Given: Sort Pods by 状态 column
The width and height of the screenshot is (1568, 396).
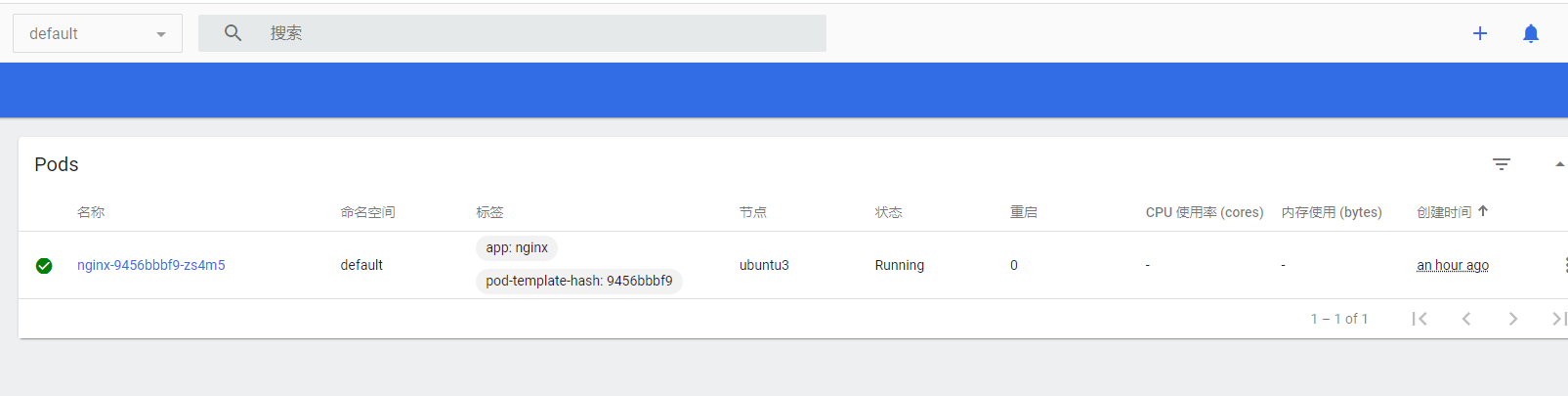Looking at the screenshot, I should click(x=888, y=212).
